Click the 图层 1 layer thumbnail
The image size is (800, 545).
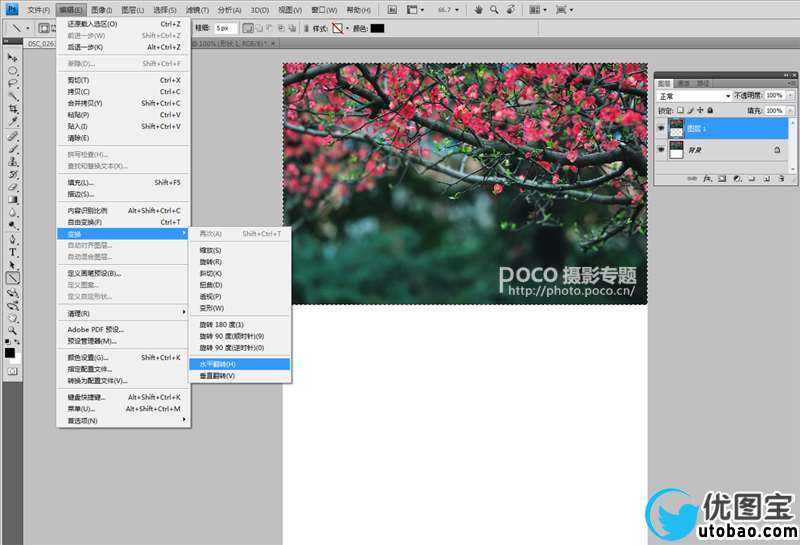677,128
